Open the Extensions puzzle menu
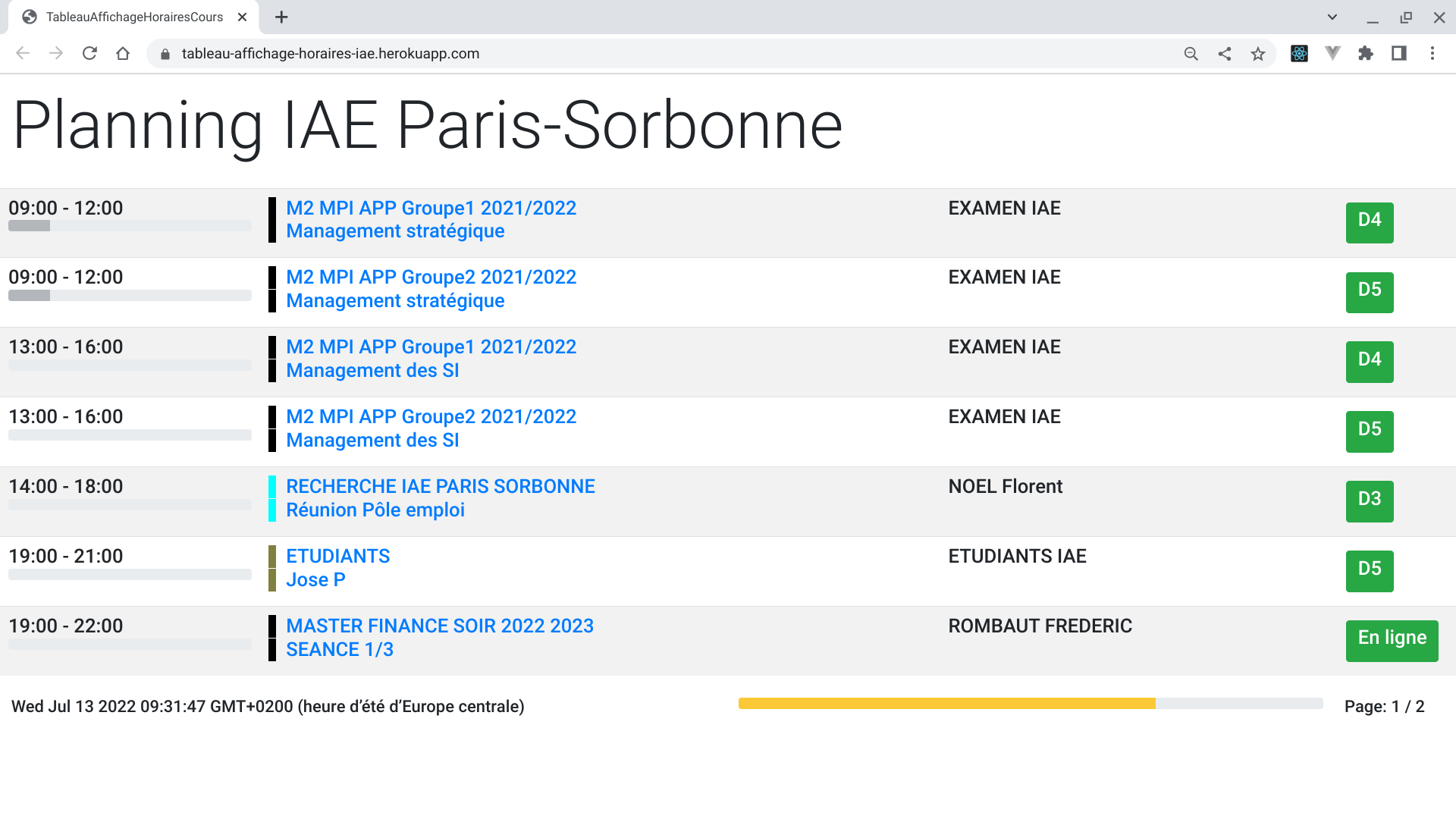Viewport: 1456px width, 819px height. click(1366, 53)
